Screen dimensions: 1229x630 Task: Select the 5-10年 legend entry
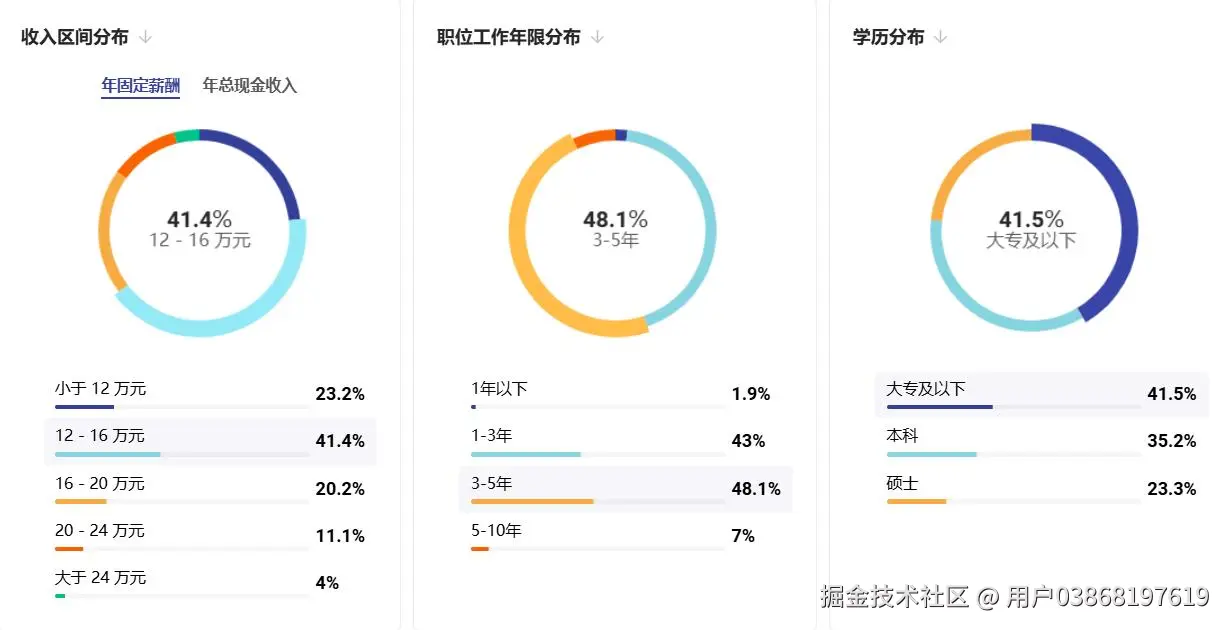tap(625, 536)
